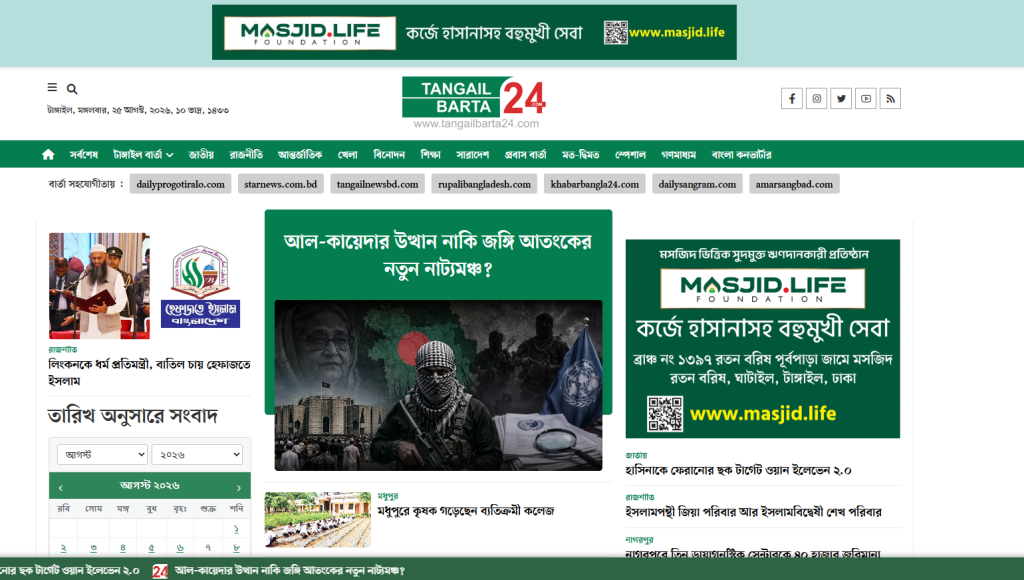The image size is (1024, 580).
Task: Read মধুপুরে কৃষক গড়ছেন ব্যতিক্রমী কলেজ
Action: [x=466, y=511]
